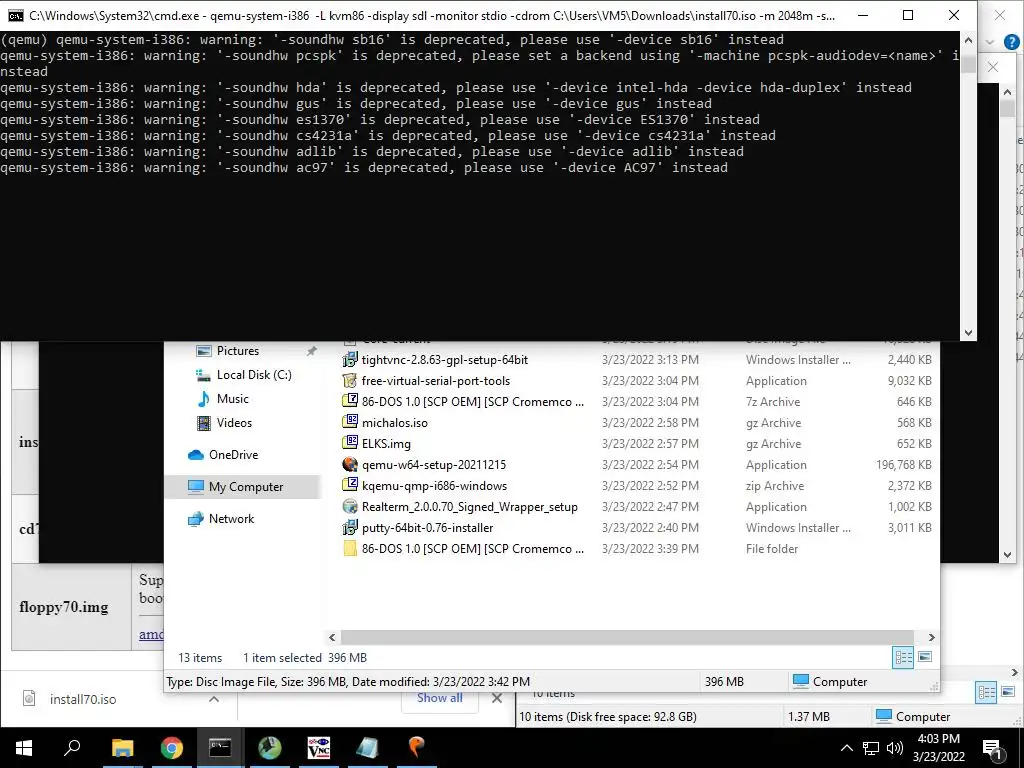Open the notebook-shaped taskbar app
This screenshot has width=1024, height=768.
pos(367,748)
